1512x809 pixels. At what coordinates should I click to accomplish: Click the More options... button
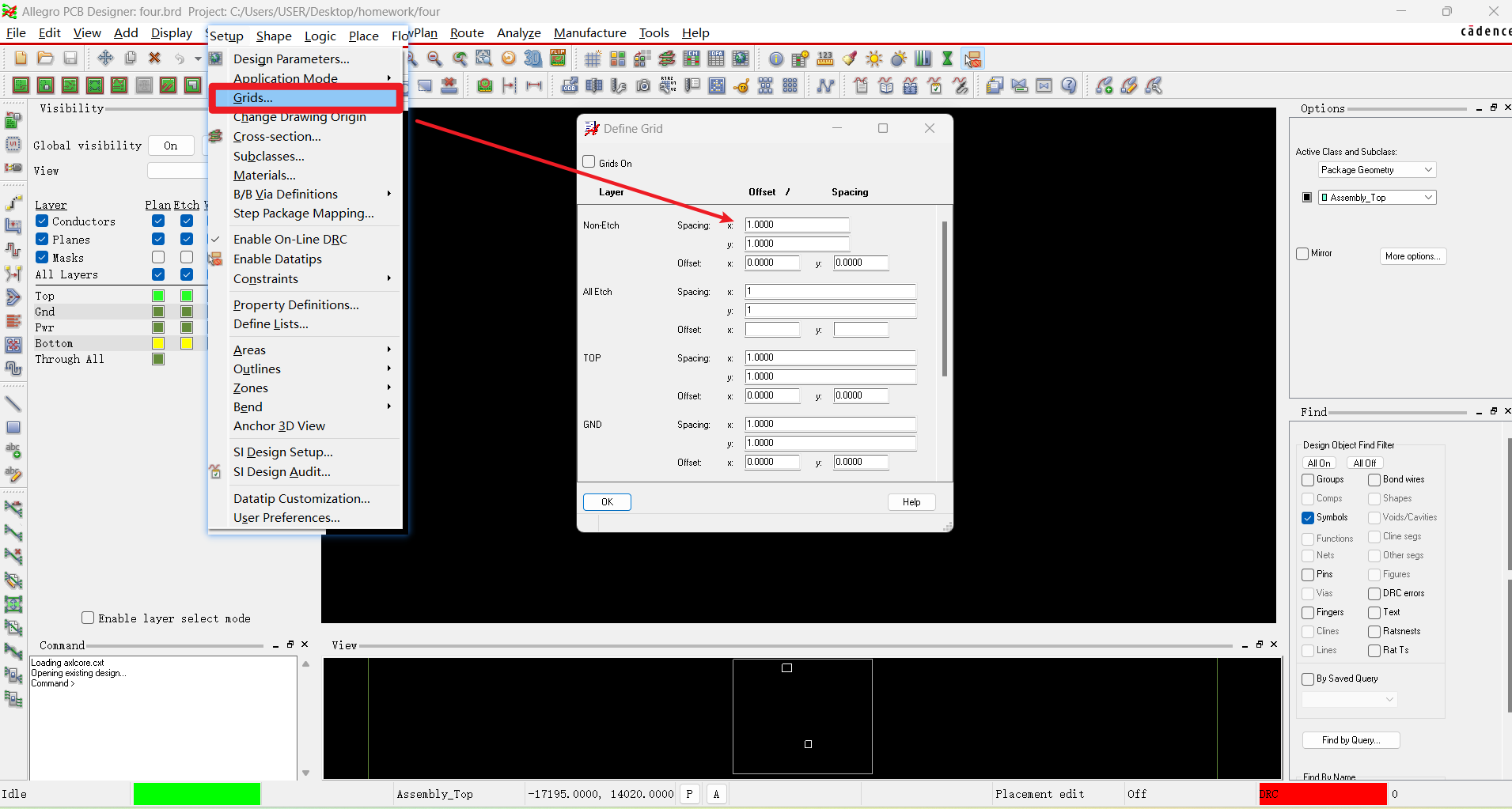1413,256
